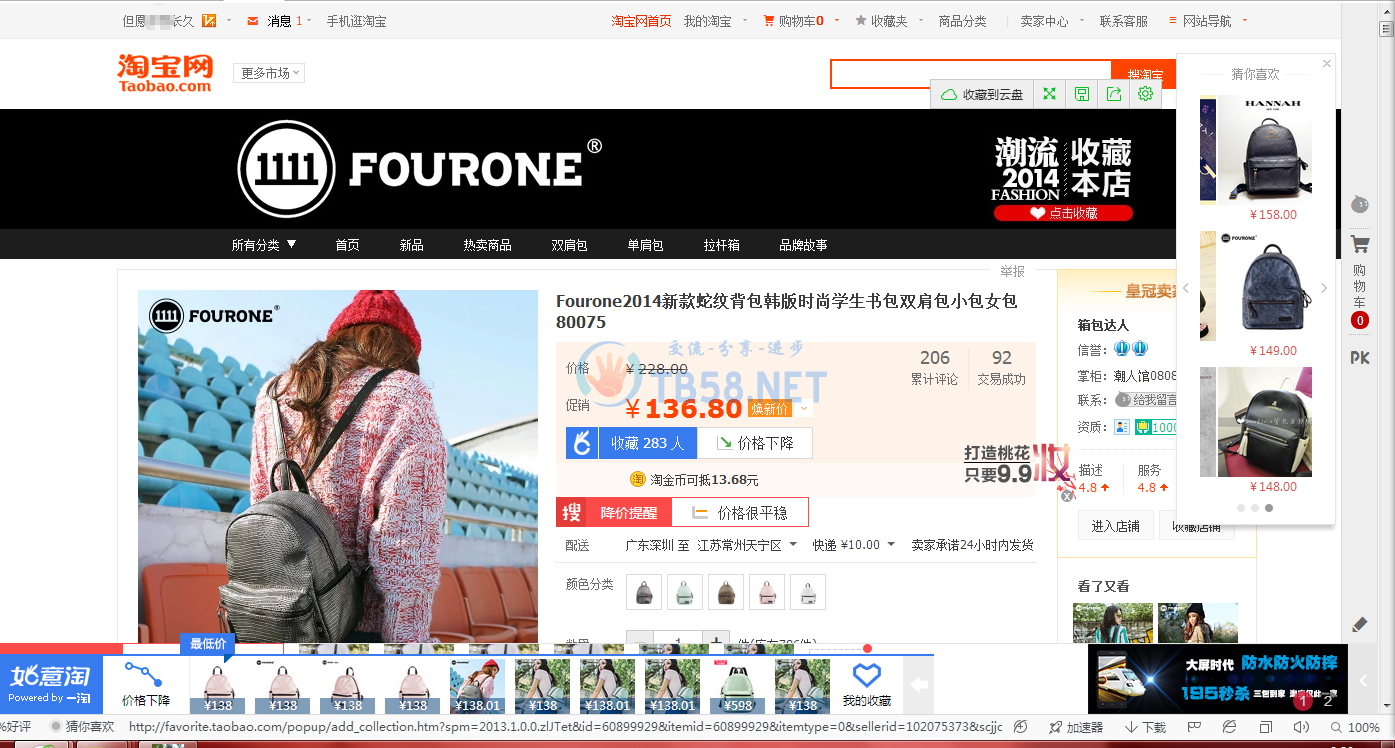Click the green fullscreen expand icon
The width and height of the screenshot is (1395, 748).
coord(1049,94)
